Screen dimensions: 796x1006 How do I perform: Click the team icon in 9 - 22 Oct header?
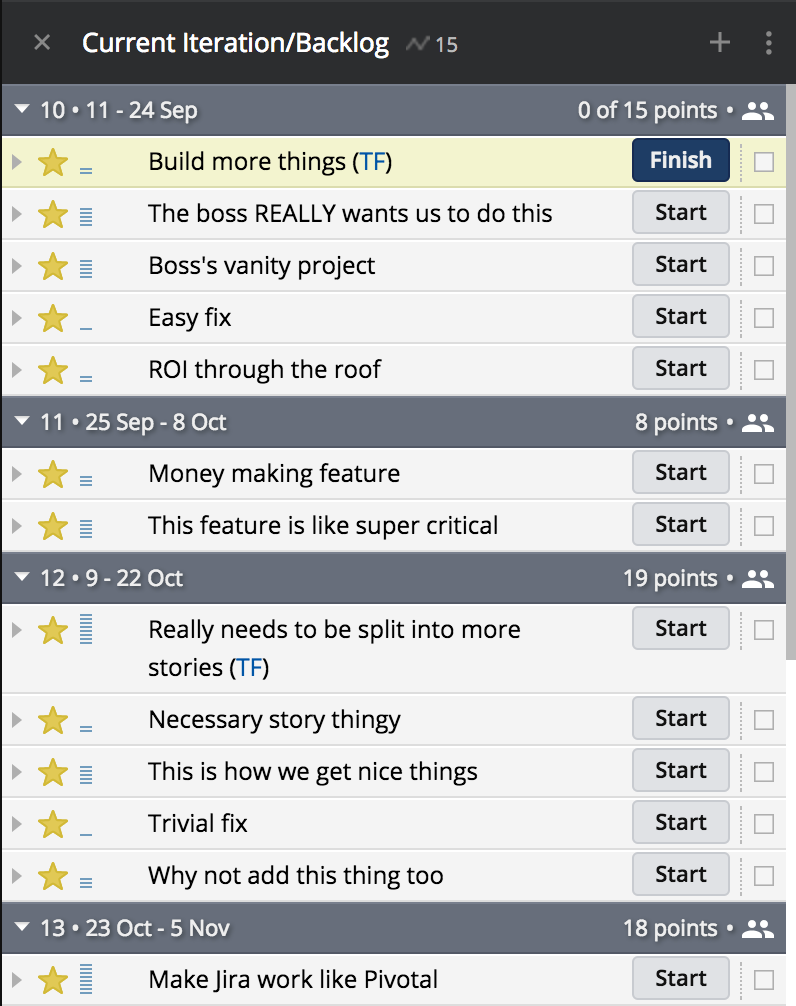pos(759,578)
